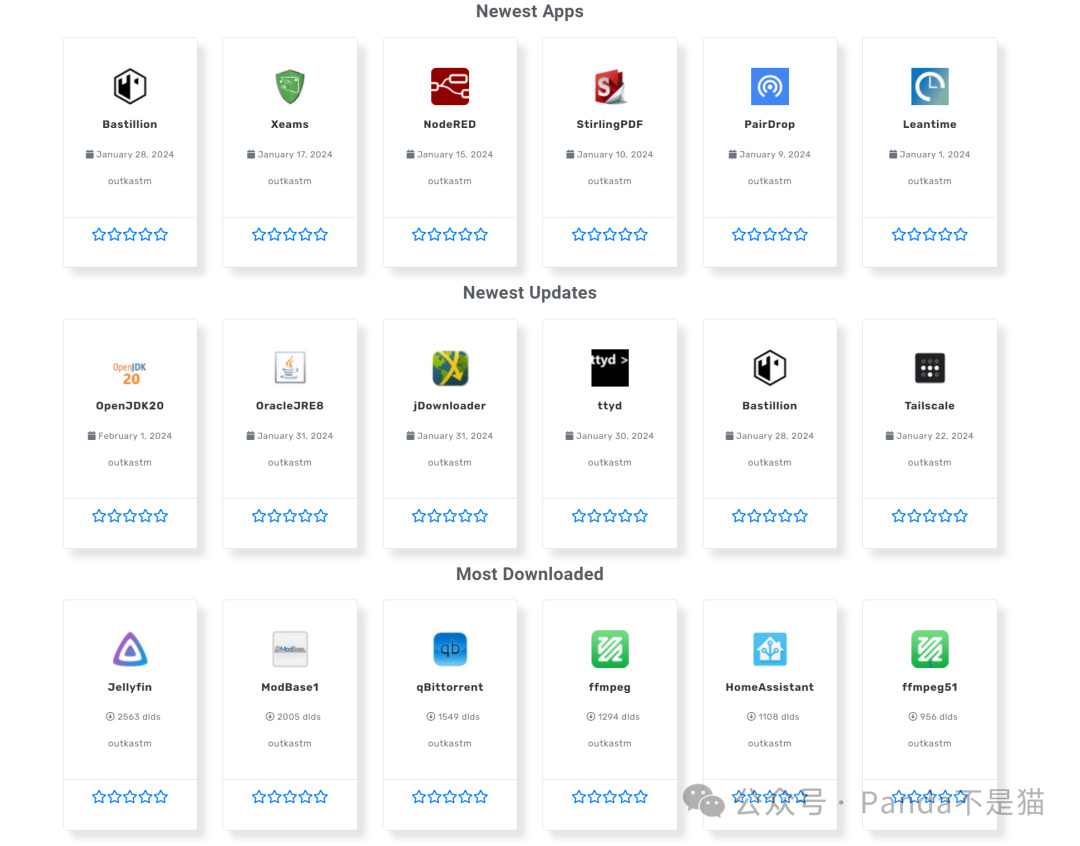Click the star rating under StirlingPDF
This screenshot has width=1080, height=846.
click(x=610, y=234)
